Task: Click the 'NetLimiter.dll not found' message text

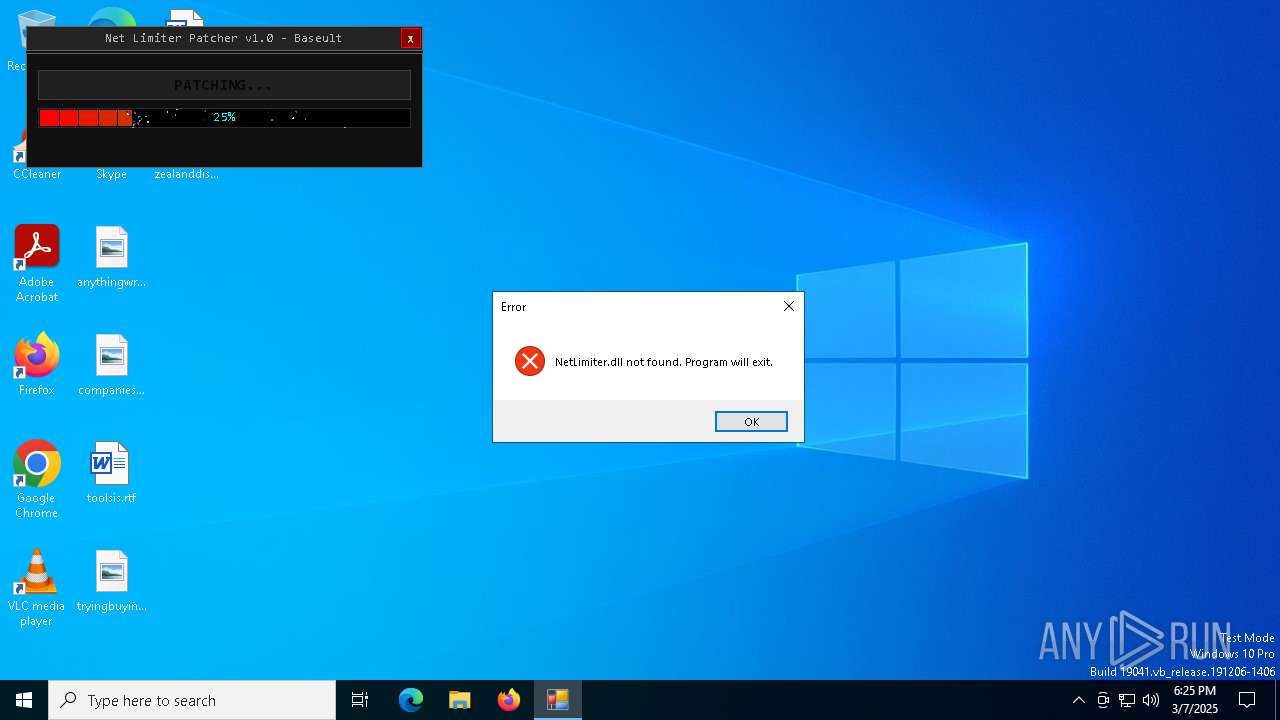Action: coord(664,362)
